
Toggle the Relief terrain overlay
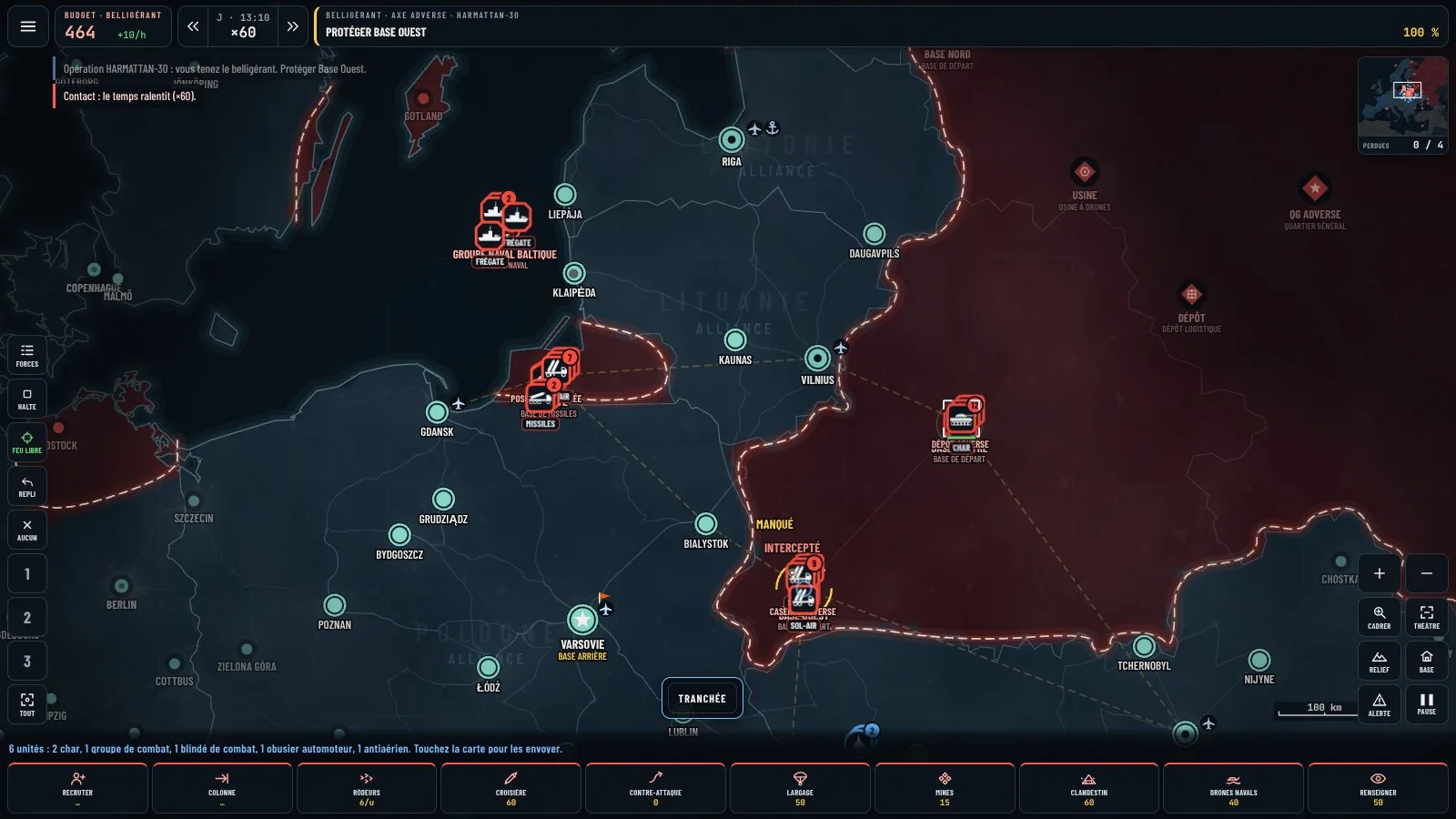[1380, 661]
